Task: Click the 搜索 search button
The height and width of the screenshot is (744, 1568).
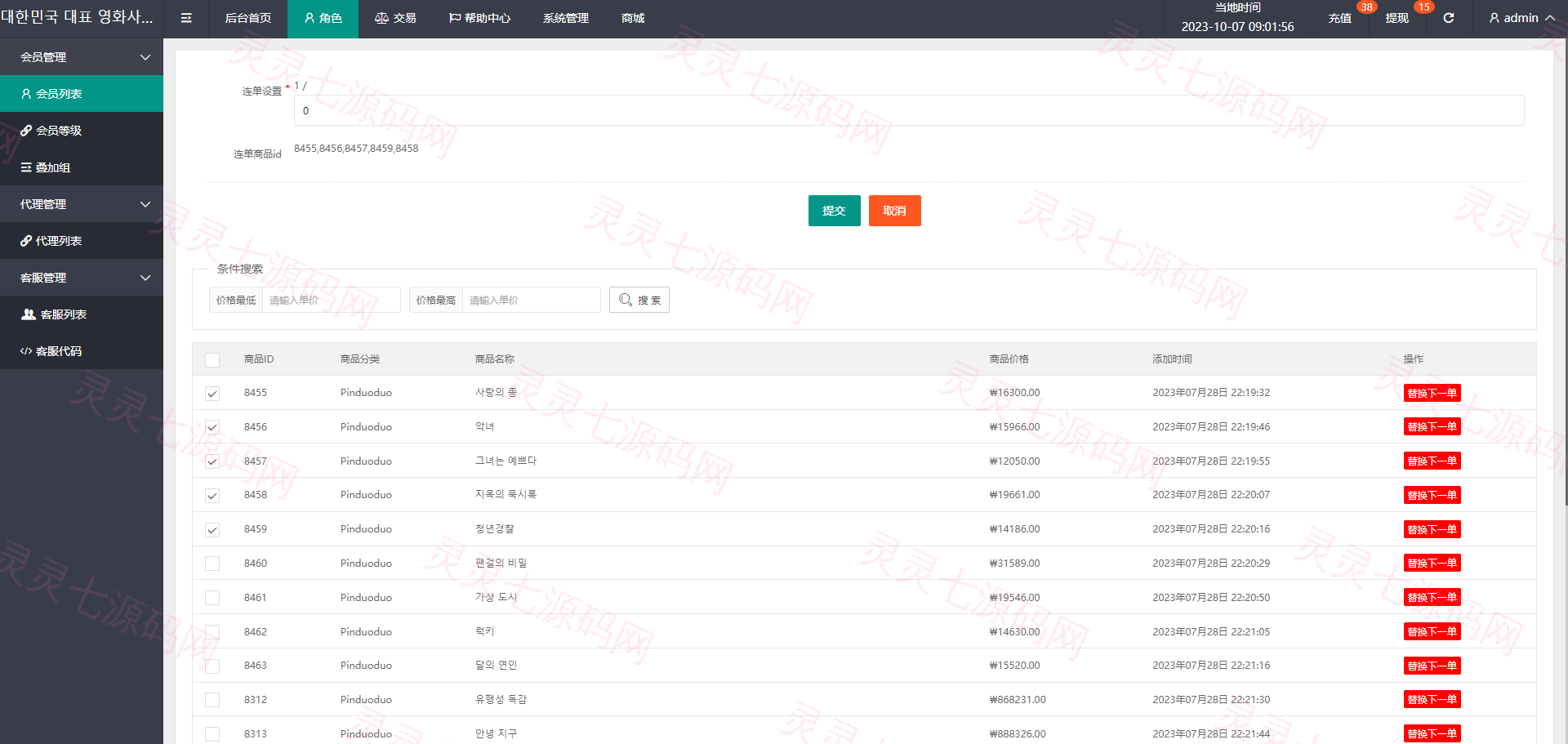Action: point(639,300)
